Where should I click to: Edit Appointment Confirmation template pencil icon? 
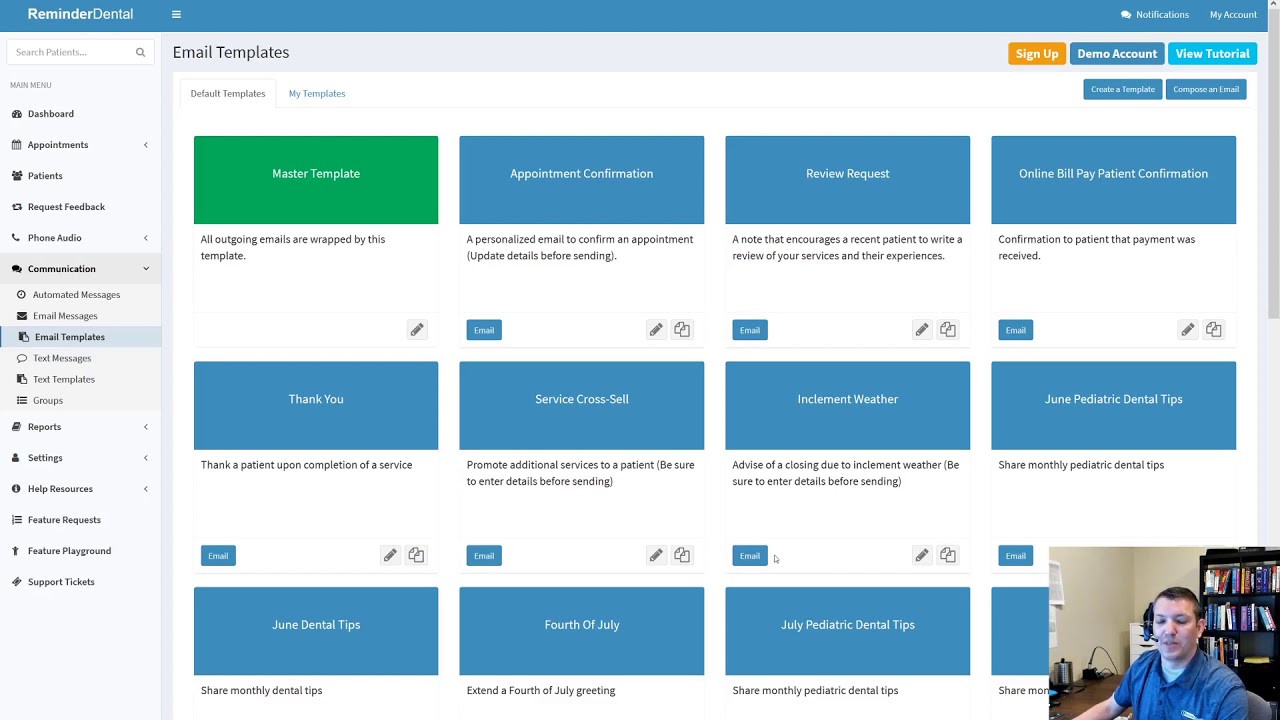coord(656,330)
